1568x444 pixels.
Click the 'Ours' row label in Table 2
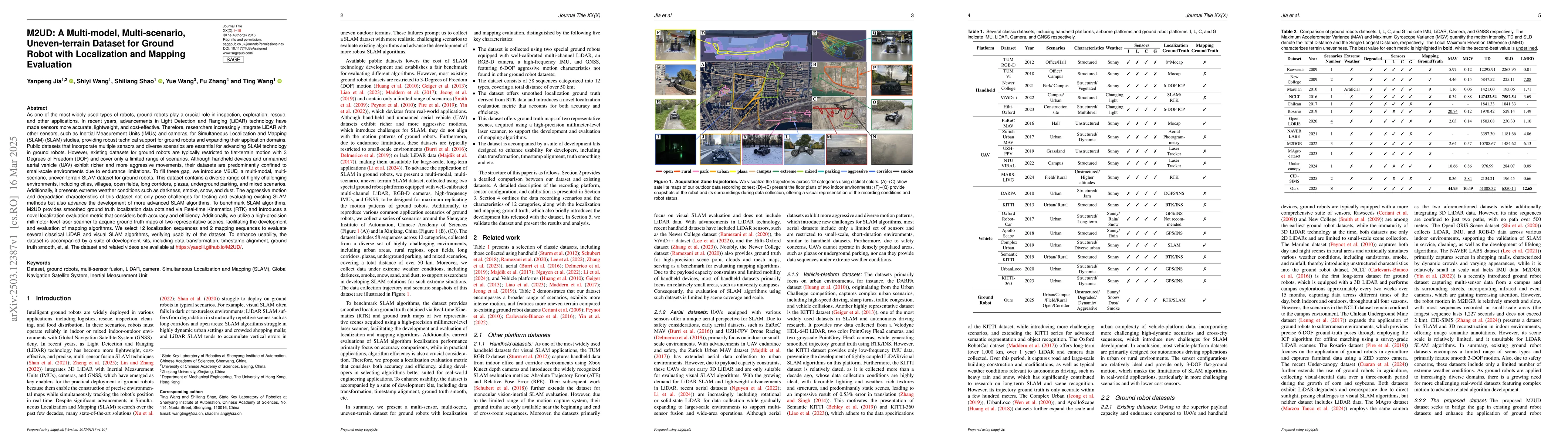1294,188
